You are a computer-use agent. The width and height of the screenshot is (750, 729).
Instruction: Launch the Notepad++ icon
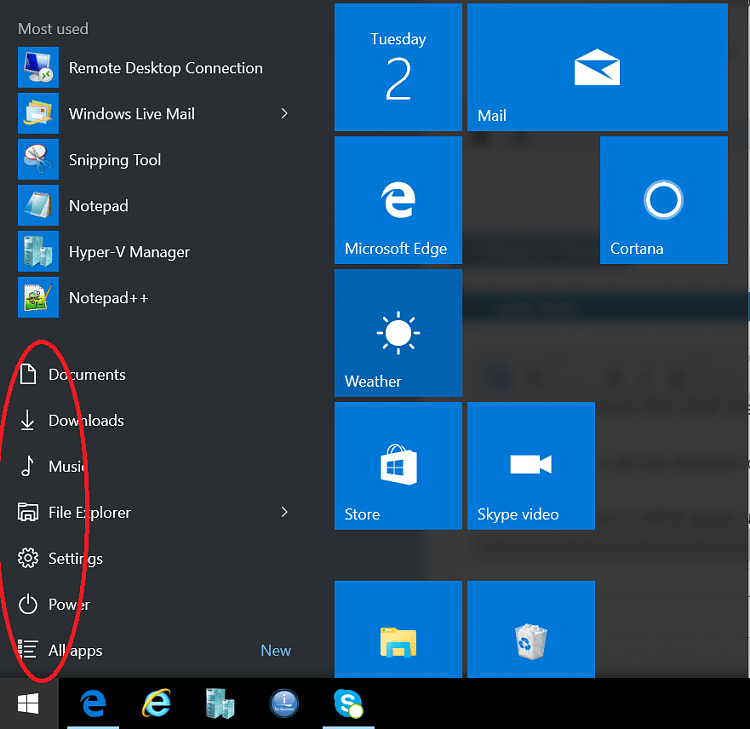(x=38, y=297)
